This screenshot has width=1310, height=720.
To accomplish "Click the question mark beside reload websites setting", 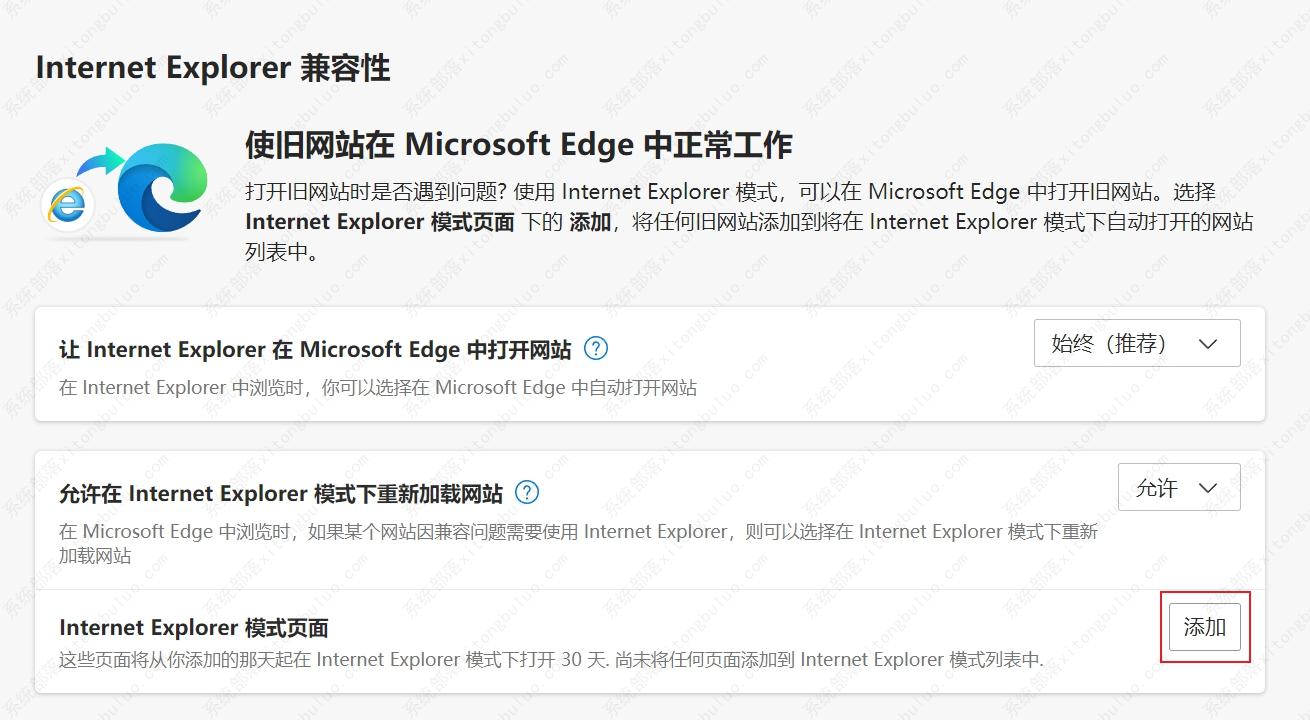I will [x=527, y=492].
